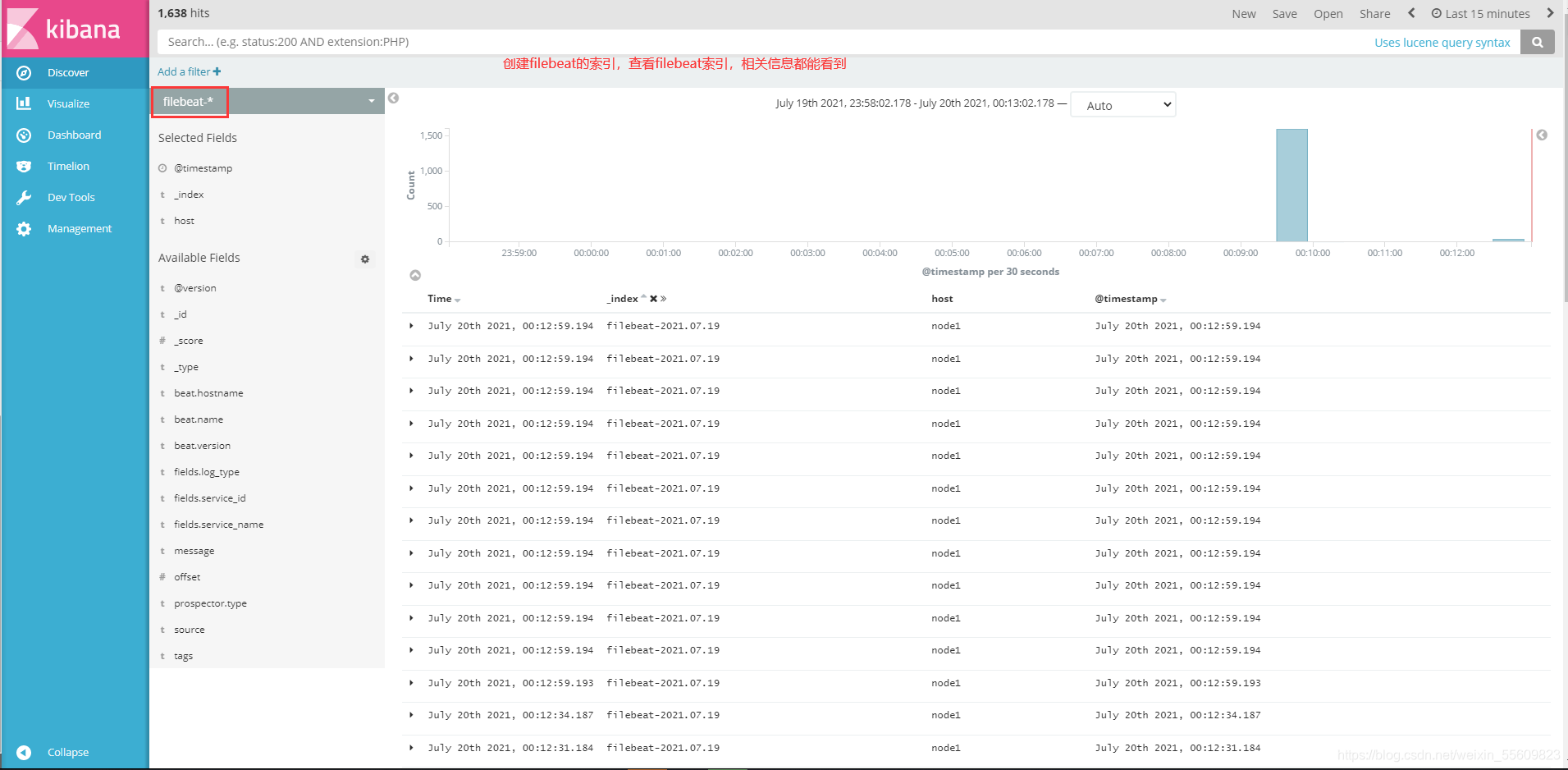Select fields.log_type field
The width and height of the screenshot is (1568, 770).
tap(207, 472)
